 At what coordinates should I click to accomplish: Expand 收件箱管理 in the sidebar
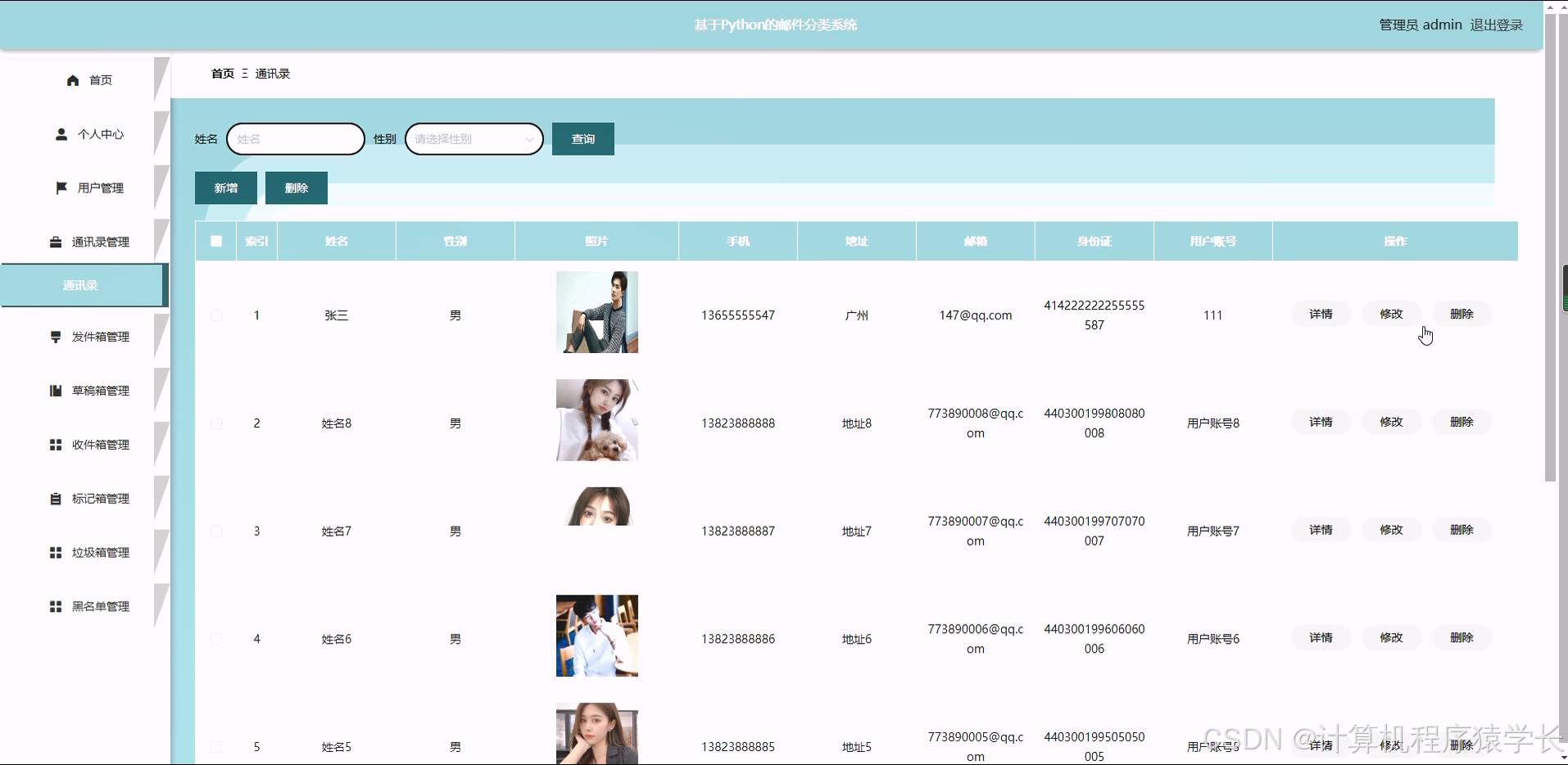85,445
